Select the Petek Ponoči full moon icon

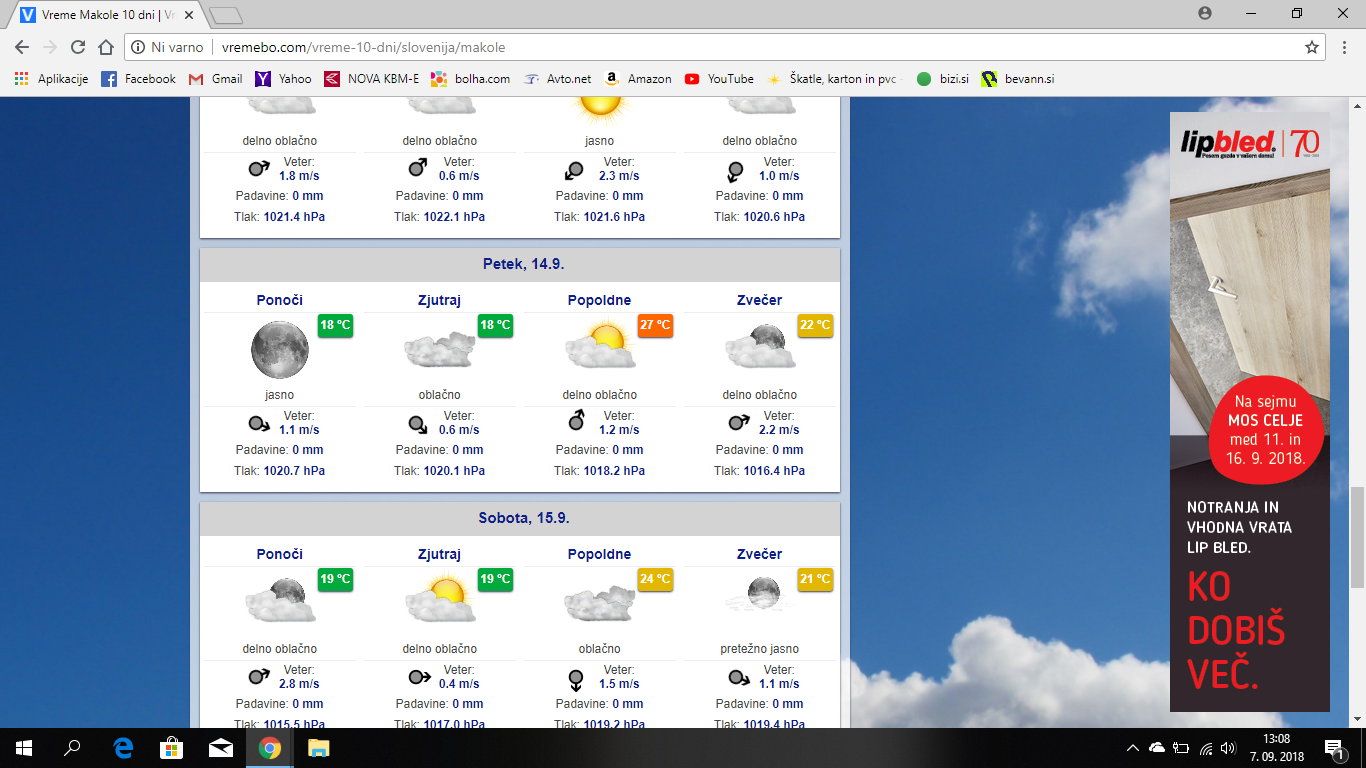pos(280,350)
